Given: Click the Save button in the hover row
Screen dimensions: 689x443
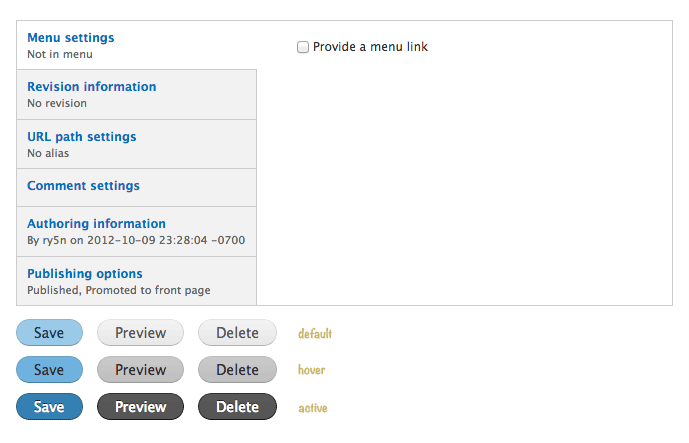Looking at the screenshot, I should pyautogui.click(x=49, y=370).
